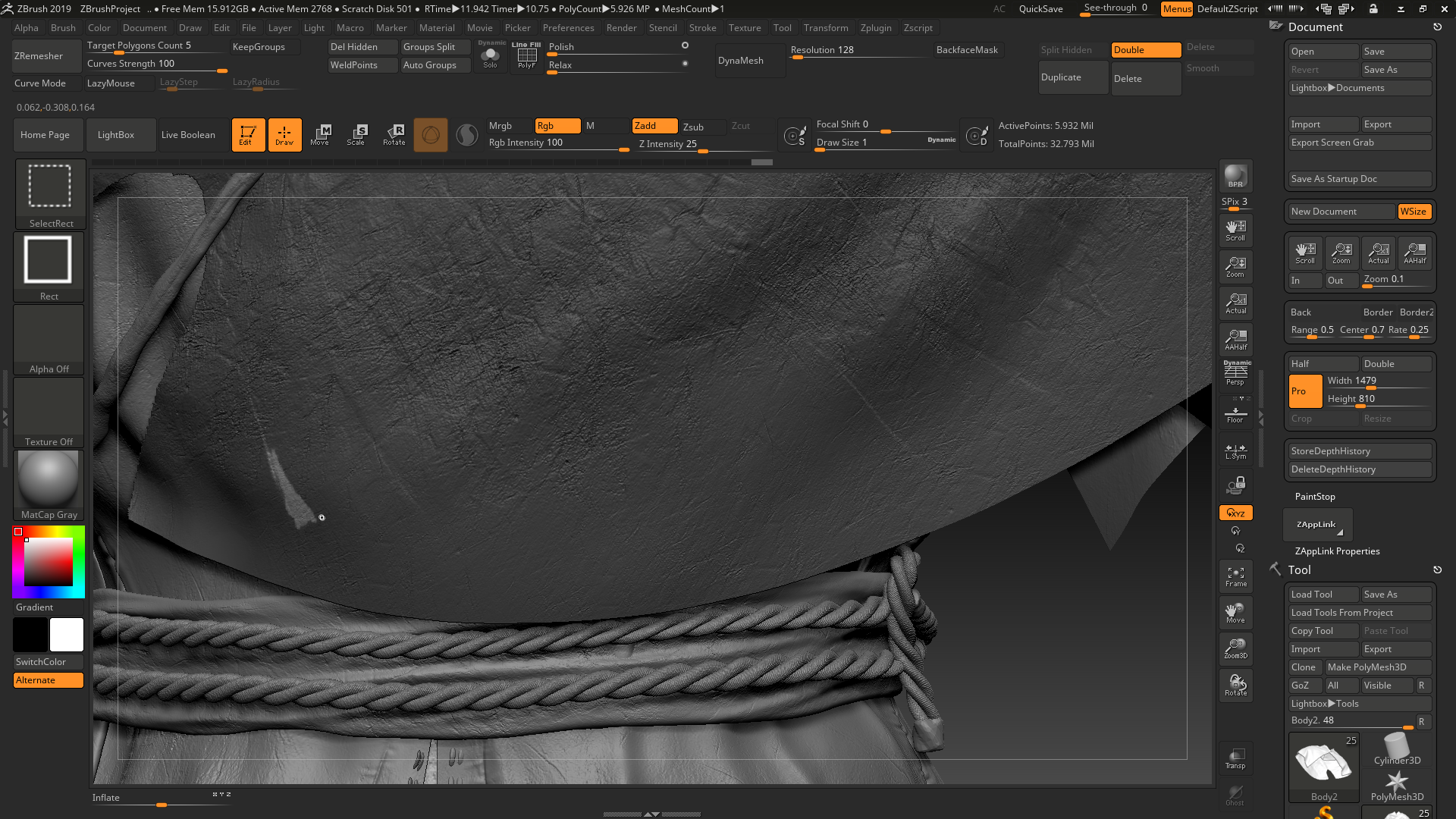Open the Brush menu
Image resolution: width=1456 pixels, height=819 pixels.
[x=63, y=28]
